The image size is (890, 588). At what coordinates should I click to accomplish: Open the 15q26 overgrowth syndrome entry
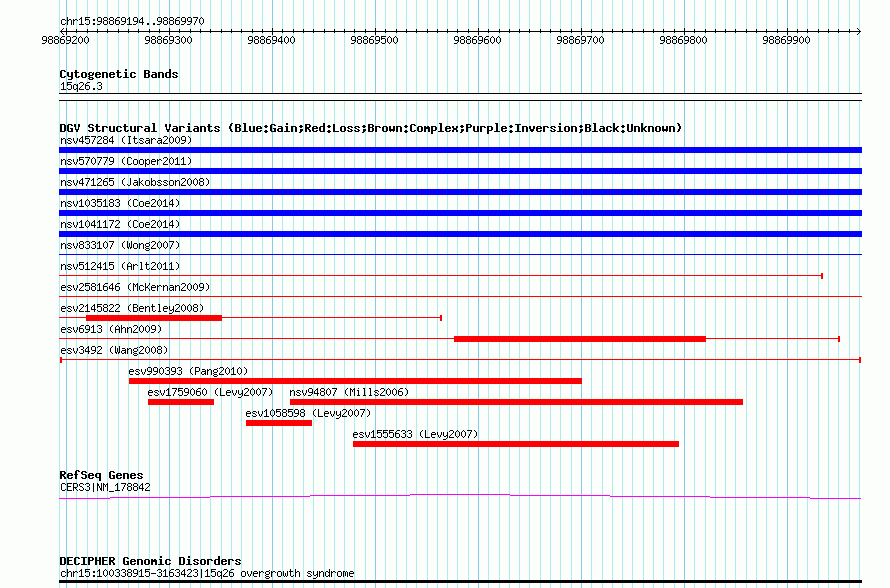tap(207, 573)
